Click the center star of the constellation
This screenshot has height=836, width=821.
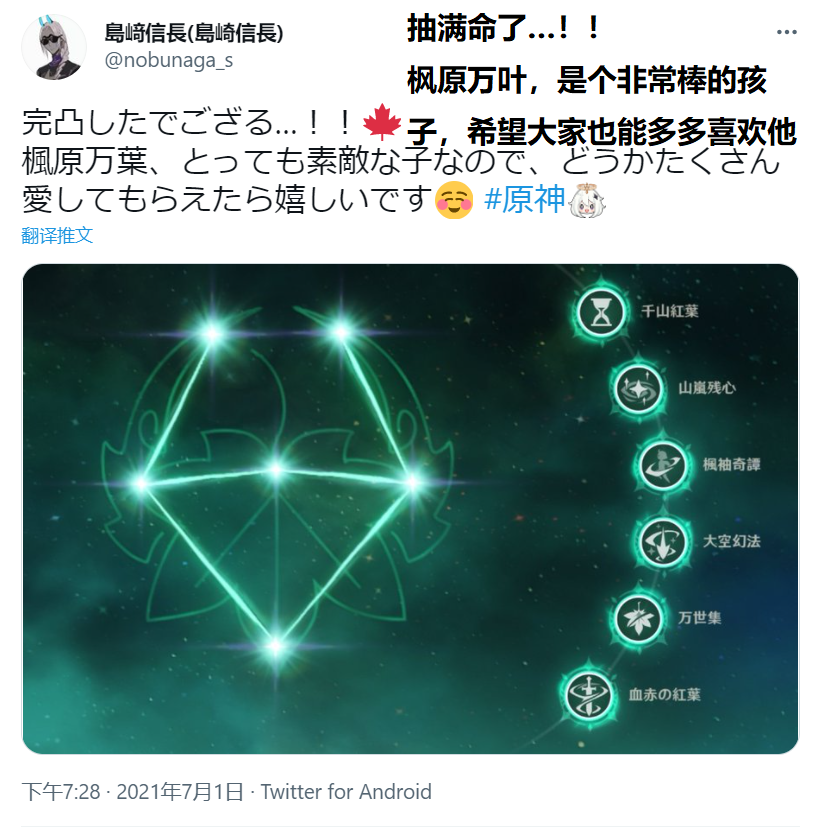275,468
